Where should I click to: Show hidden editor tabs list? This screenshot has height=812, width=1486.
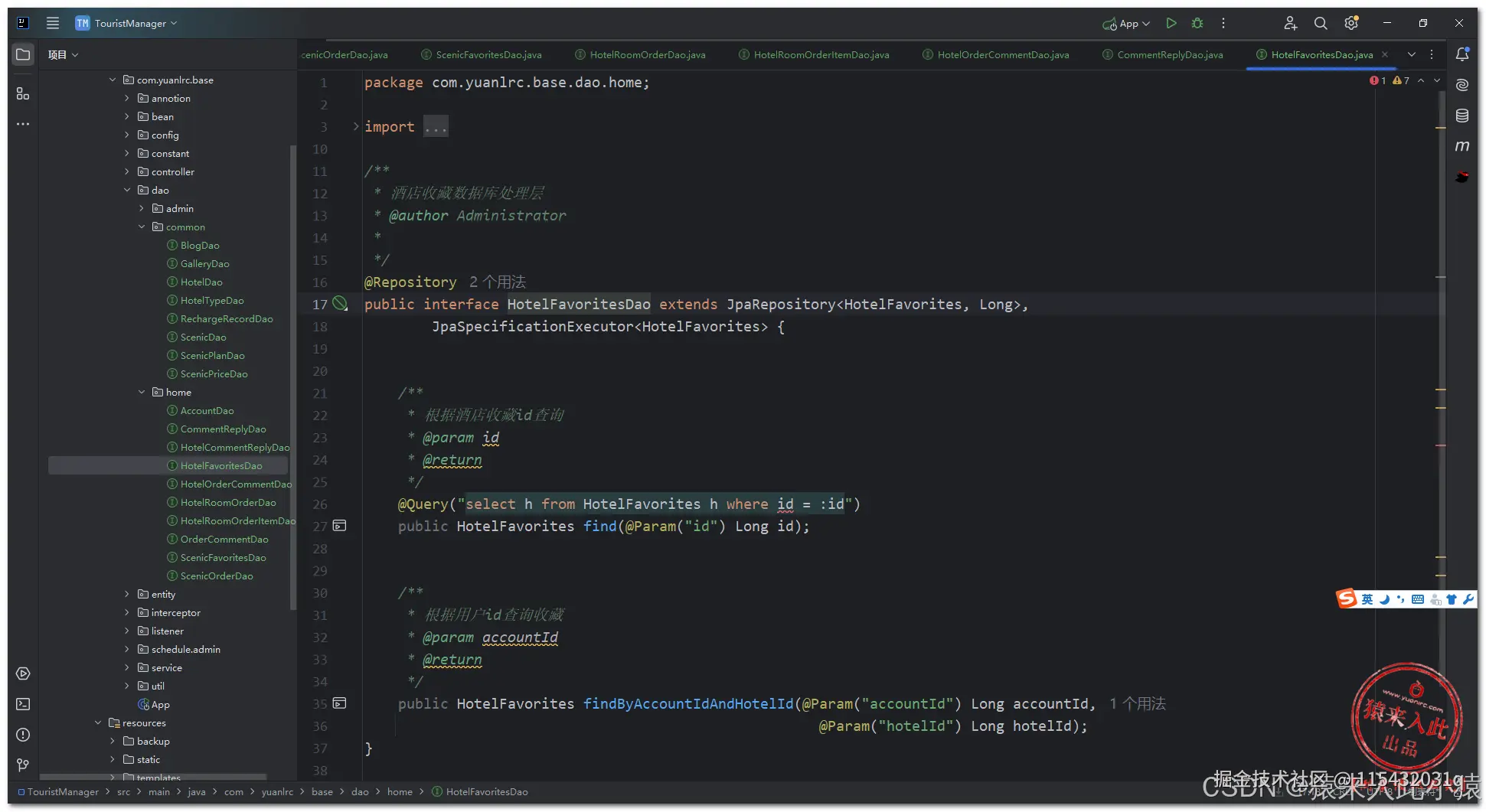[x=1412, y=54]
